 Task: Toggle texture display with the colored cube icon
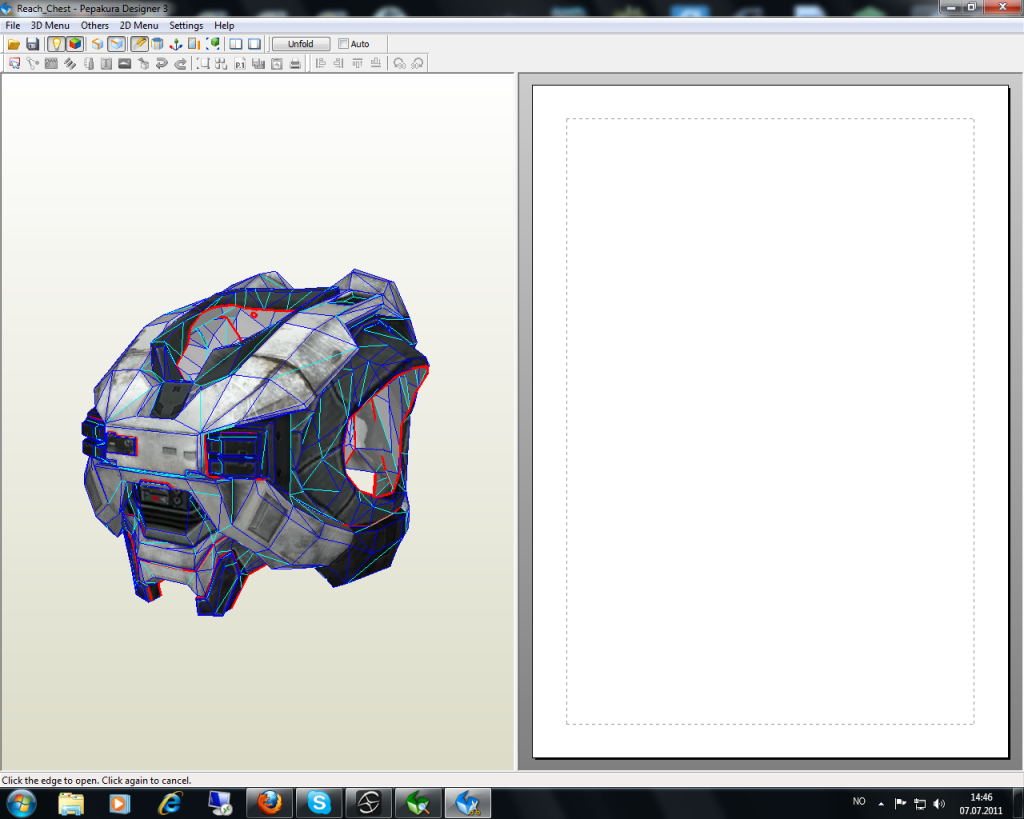tap(75, 44)
